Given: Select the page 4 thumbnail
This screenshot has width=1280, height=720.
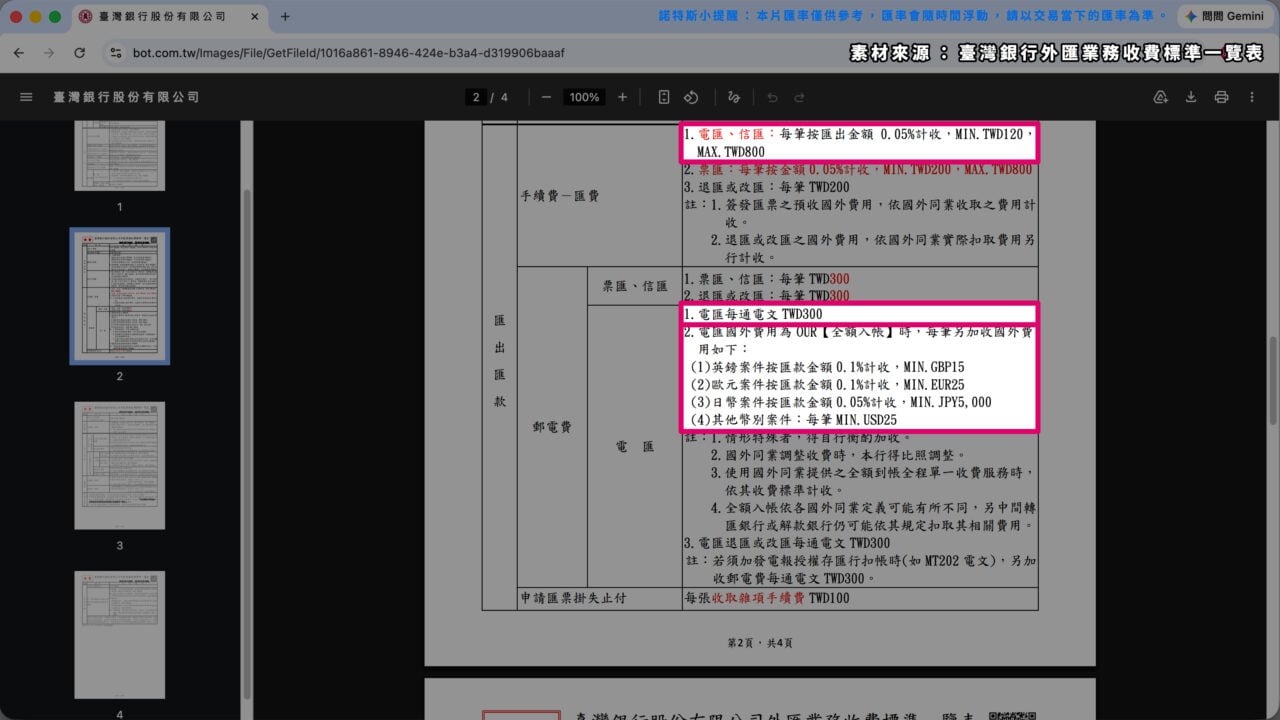Looking at the screenshot, I should pos(119,635).
